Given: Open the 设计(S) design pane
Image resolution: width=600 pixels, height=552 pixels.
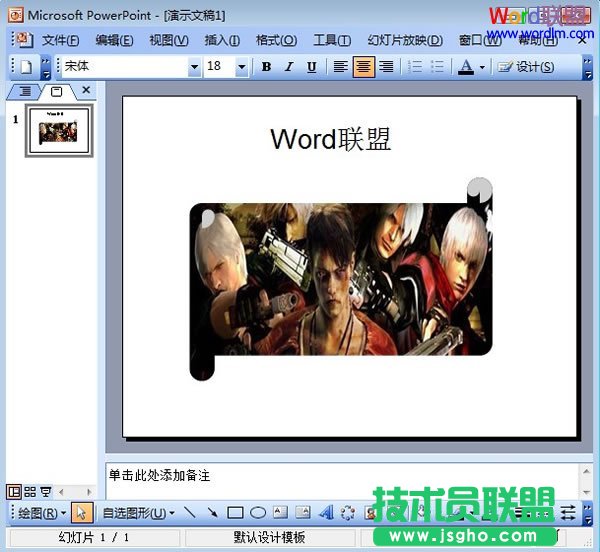Looking at the screenshot, I should (525, 67).
